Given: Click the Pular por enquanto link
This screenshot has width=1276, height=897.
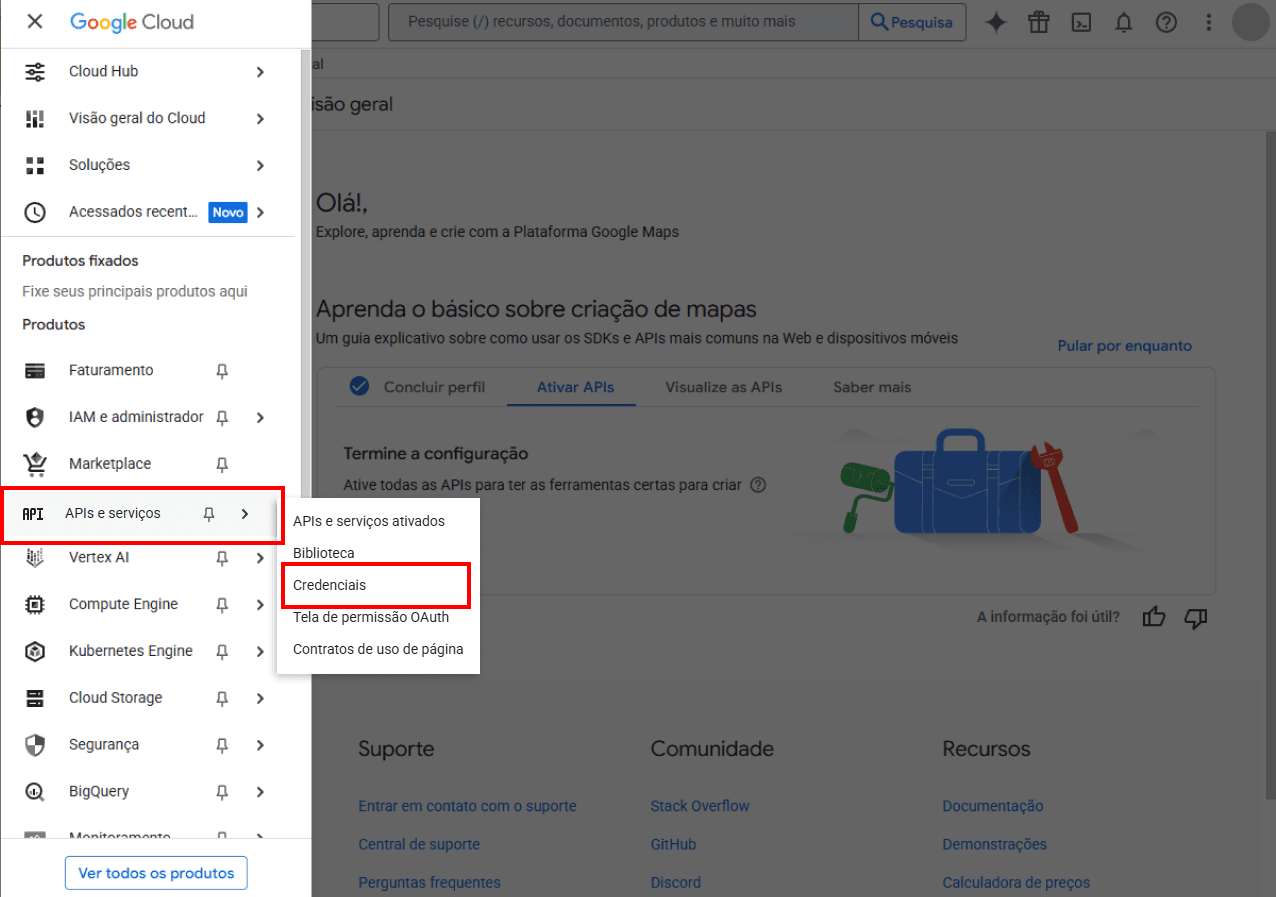Looking at the screenshot, I should point(1124,346).
